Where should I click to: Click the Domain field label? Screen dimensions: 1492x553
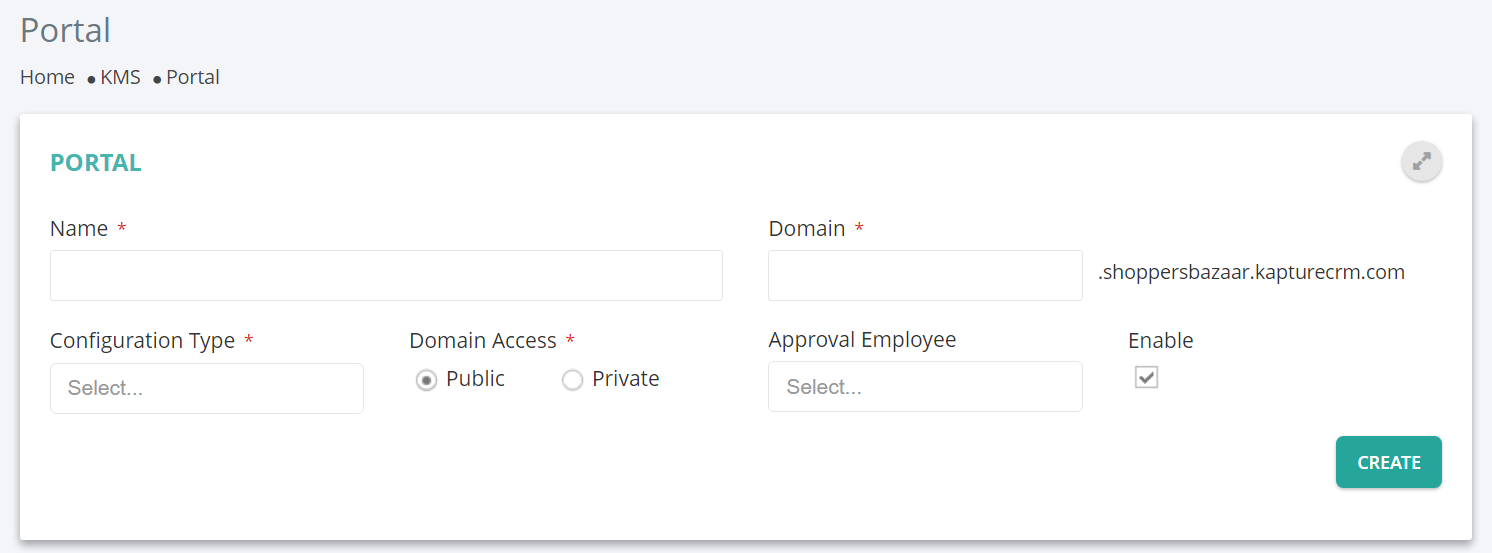pos(807,229)
